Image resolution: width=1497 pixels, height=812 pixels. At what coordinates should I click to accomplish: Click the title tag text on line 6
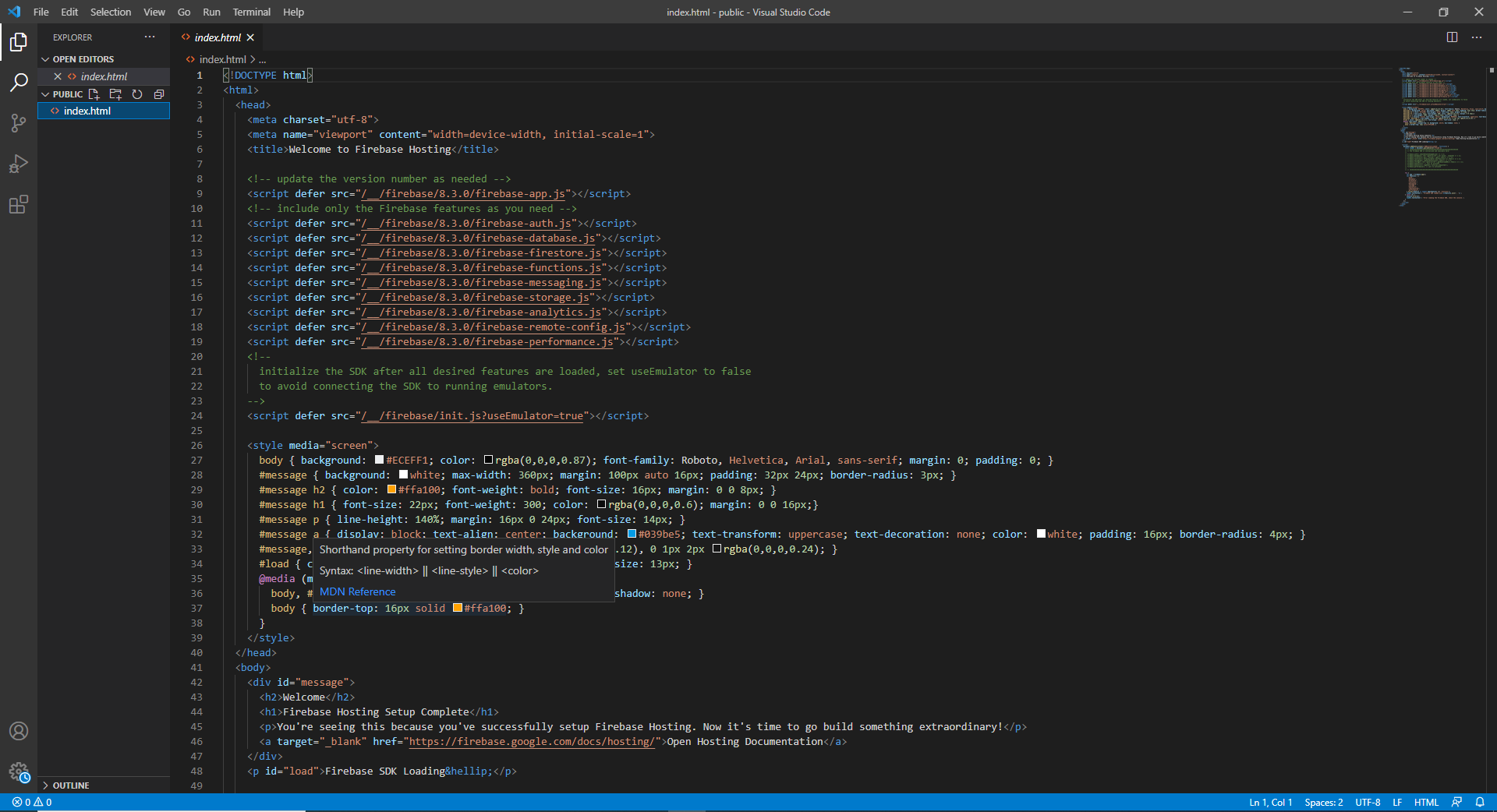[370, 150]
